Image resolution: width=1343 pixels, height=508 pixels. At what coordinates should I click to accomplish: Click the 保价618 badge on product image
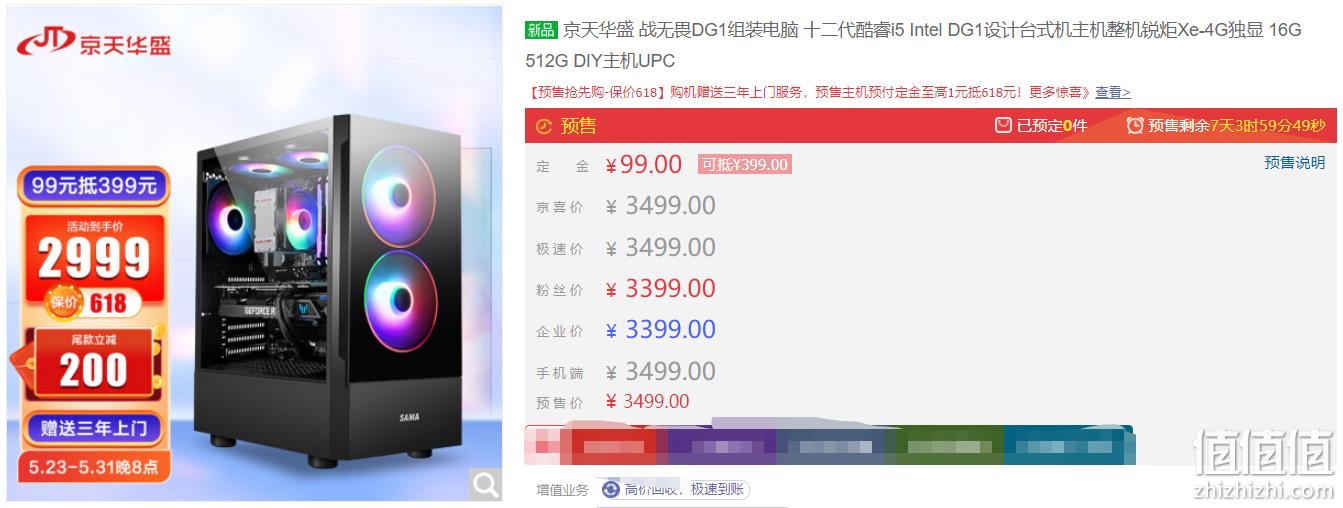click(90, 302)
